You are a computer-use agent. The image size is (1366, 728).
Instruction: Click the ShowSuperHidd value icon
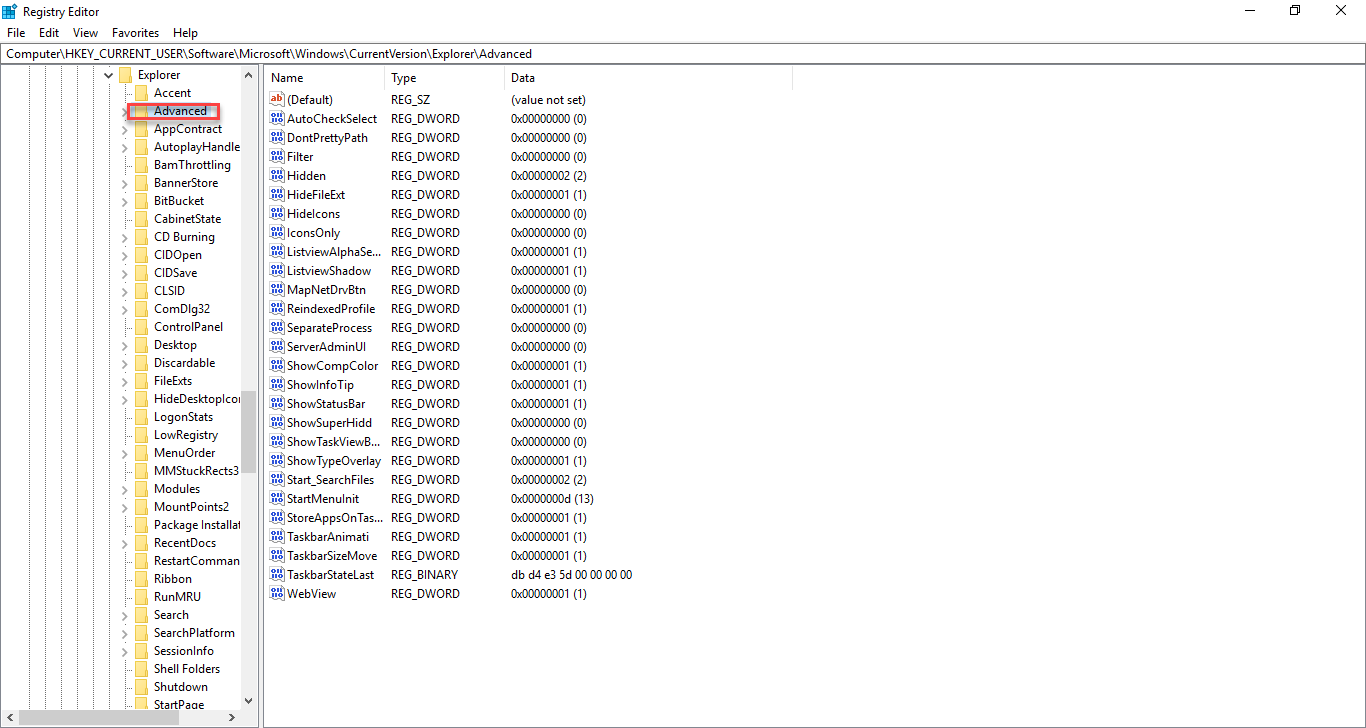click(277, 423)
